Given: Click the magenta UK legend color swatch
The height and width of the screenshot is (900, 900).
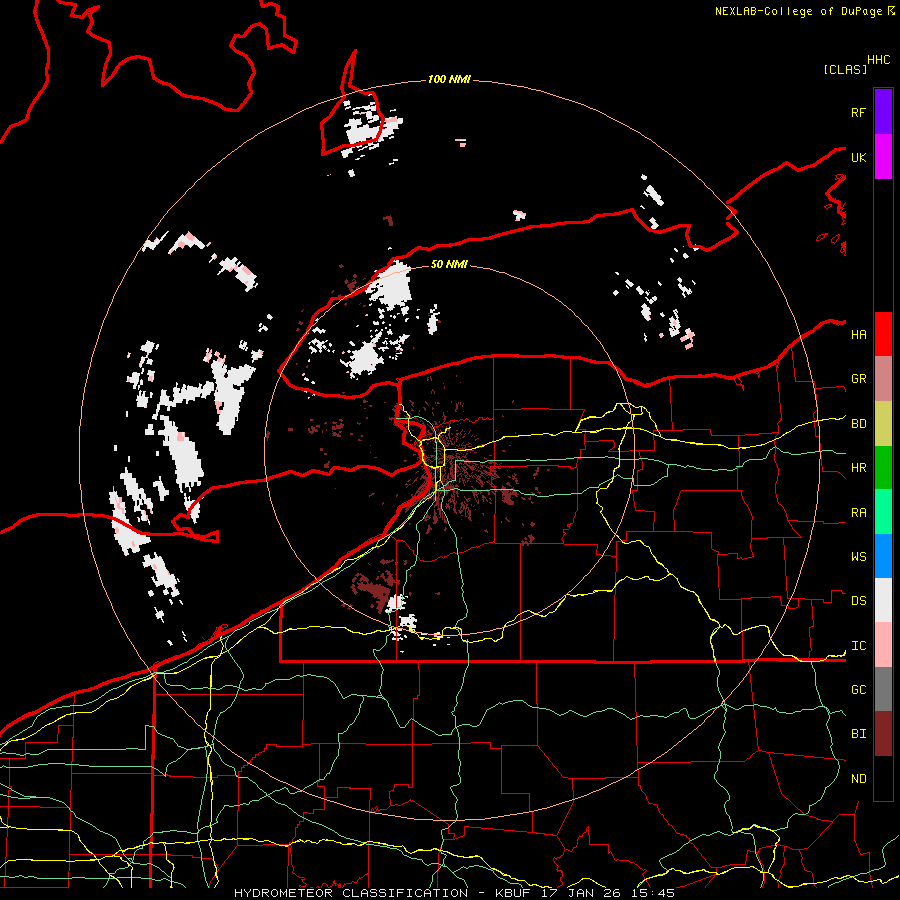Looking at the screenshot, I should click(883, 157).
